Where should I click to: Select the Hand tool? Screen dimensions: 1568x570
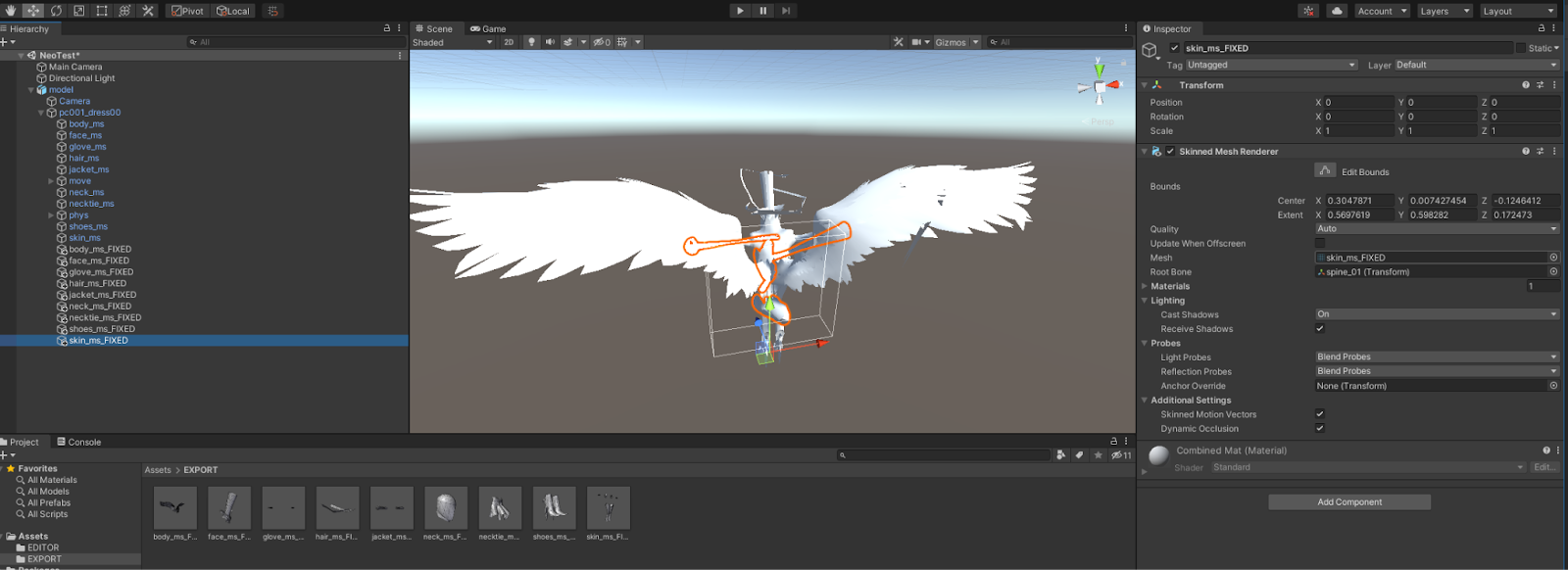click(x=11, y=11)
